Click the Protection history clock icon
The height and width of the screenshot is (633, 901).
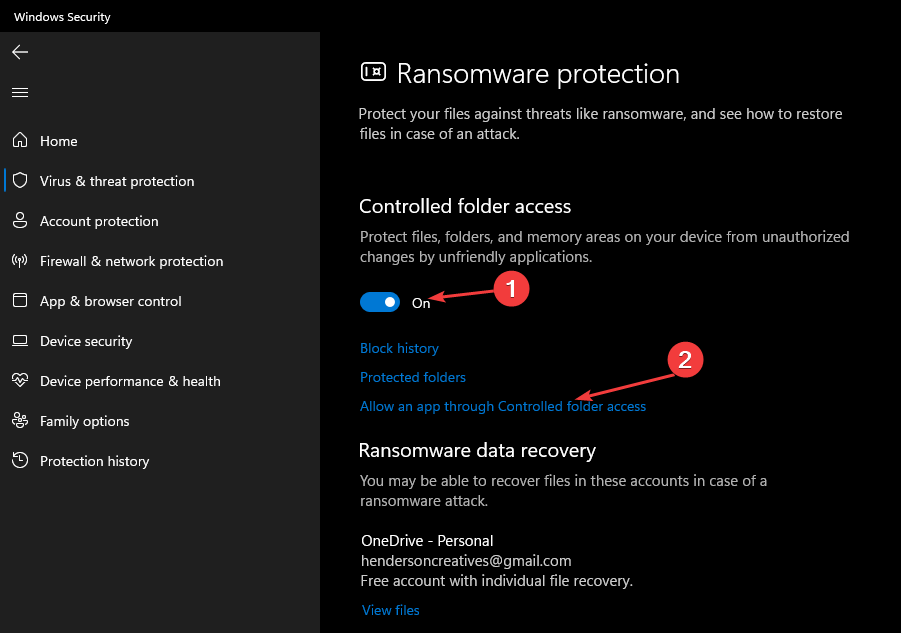20,460
